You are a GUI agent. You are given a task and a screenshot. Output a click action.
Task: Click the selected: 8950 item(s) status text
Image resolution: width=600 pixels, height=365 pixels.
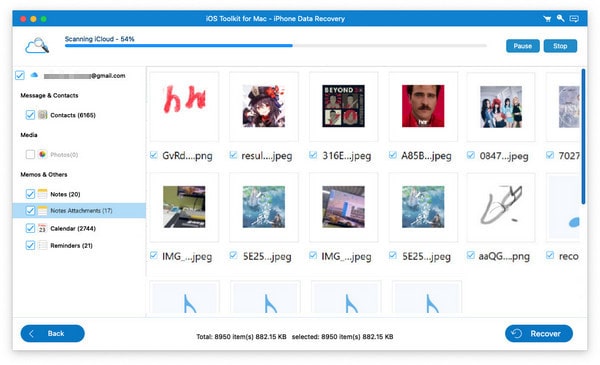tap(342, 337)
